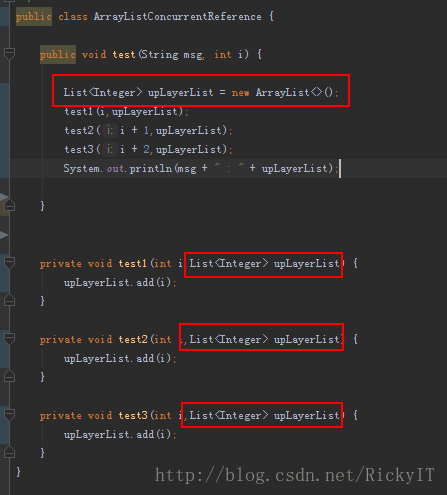Viewport: 447px width, 495px height.
Task: Click the italic 'out' field in println line
Action: coord(115,169)
